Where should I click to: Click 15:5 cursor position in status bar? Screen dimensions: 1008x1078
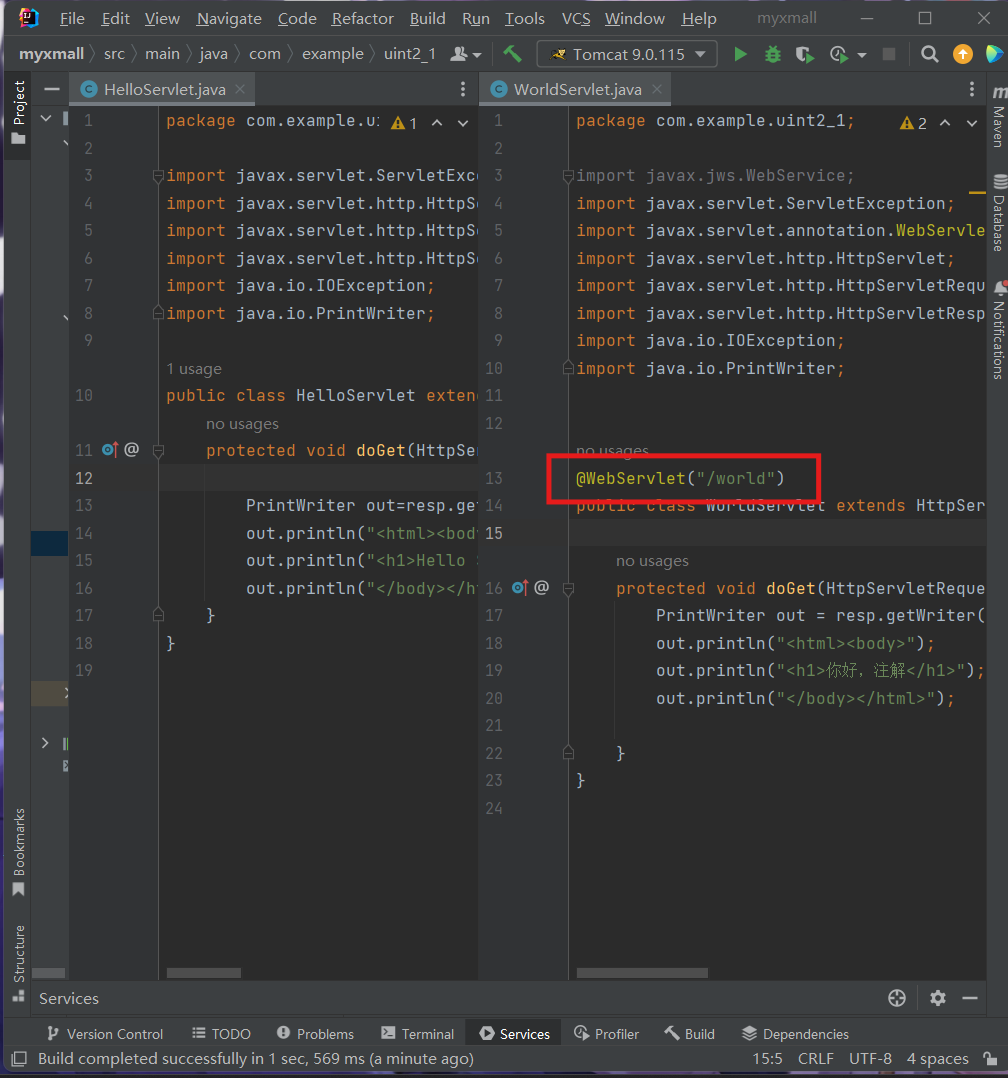point(767,1059)
